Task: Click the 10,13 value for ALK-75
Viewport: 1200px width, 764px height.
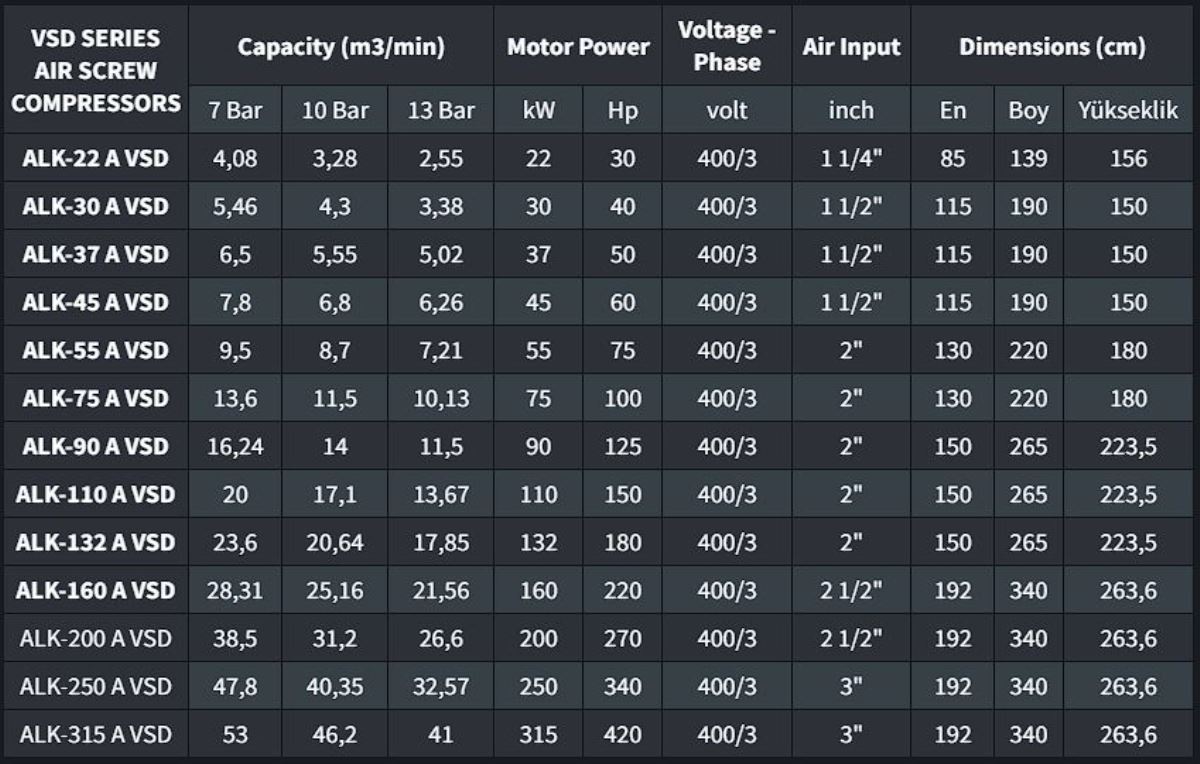Action: tap(441, 398)
